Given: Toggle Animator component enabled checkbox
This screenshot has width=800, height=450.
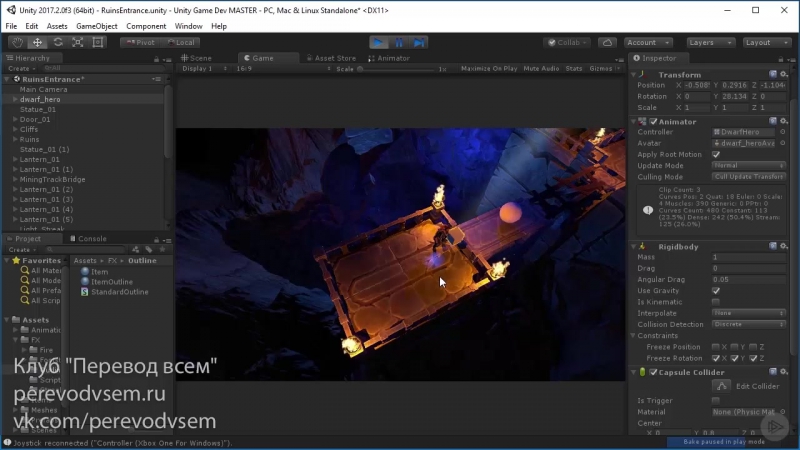Looking at the screenshot, I should click(x=654, y=121).
